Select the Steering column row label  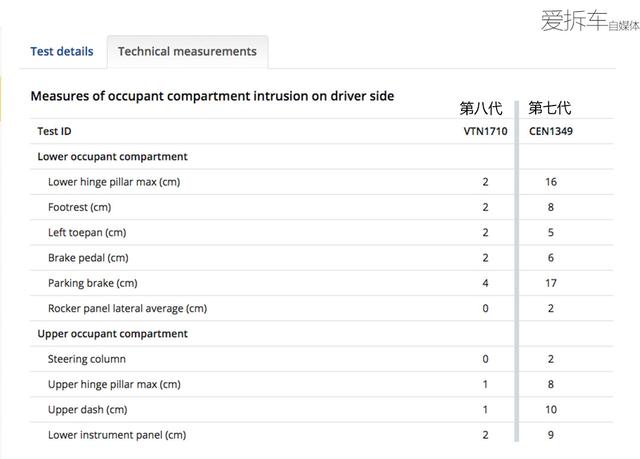tap(87, 359)
